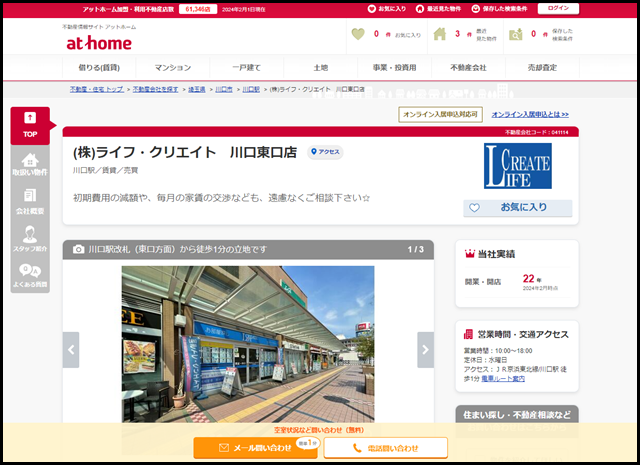The width and height of the screenshot is (640, 465).
Task: Click the at home logo
Action: 99,43
